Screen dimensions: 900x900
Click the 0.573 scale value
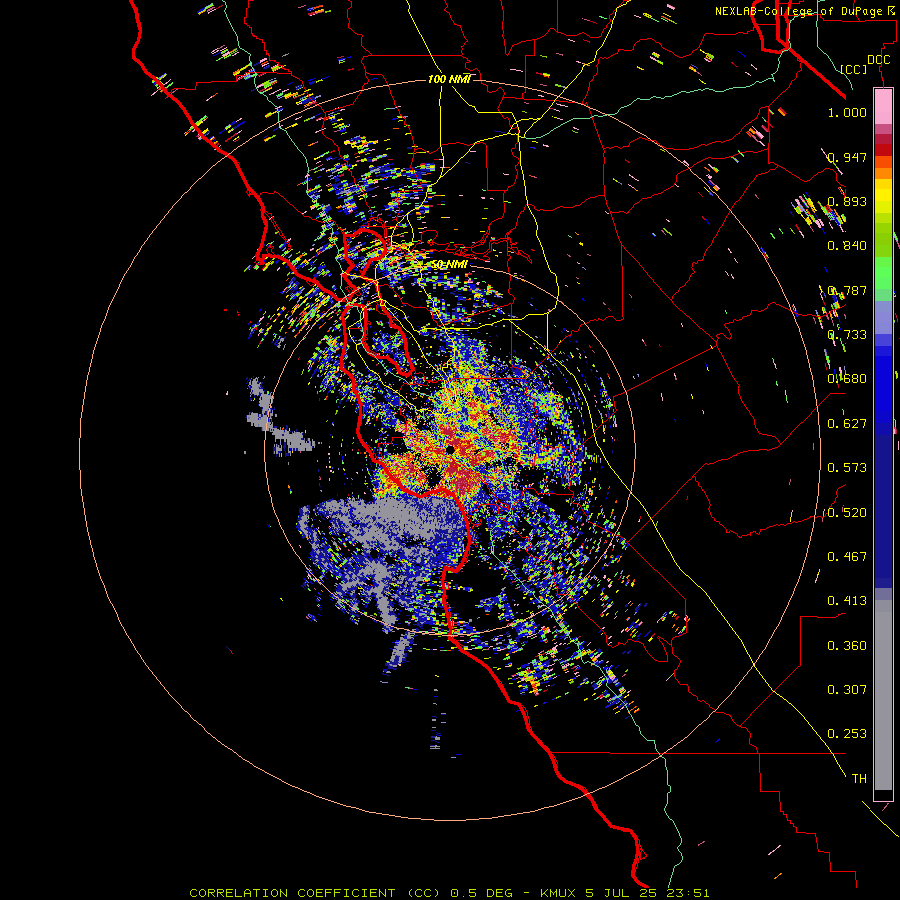click(847, 468)
